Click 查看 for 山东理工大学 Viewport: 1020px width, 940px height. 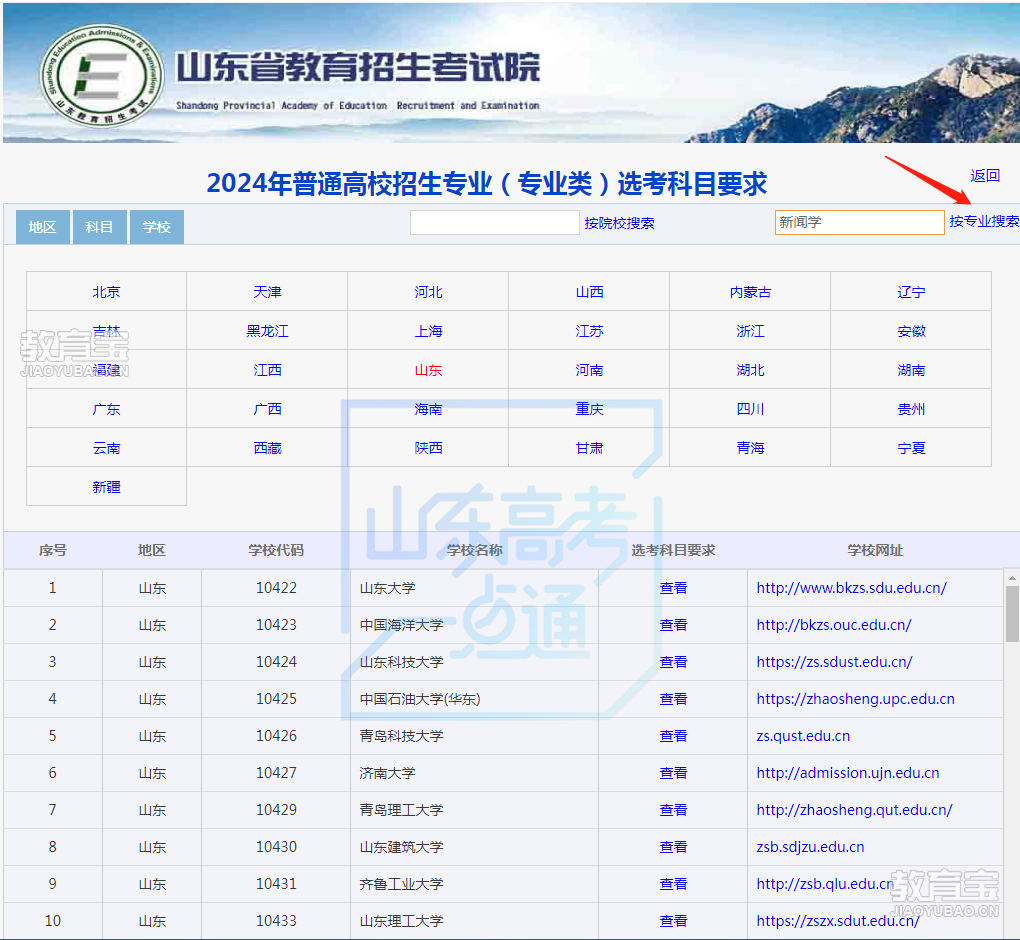pyautogui.click(x=673, y=921)
